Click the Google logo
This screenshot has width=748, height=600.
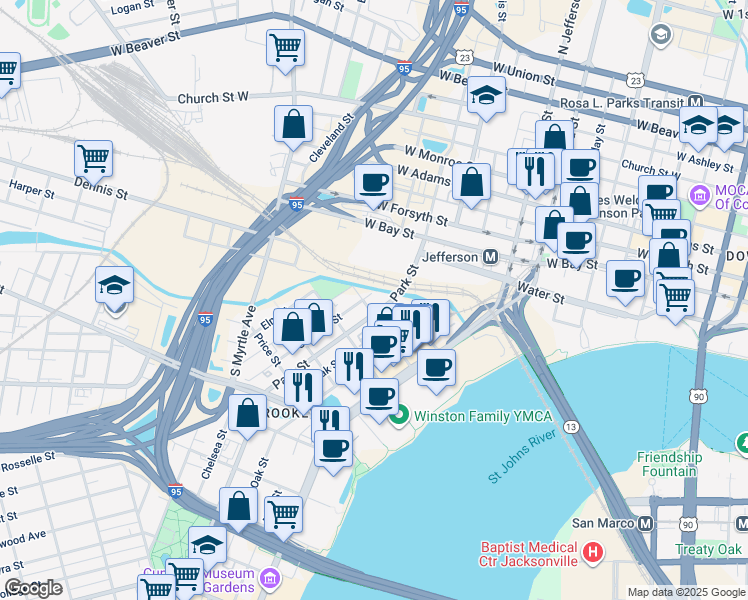coord(33,587)
